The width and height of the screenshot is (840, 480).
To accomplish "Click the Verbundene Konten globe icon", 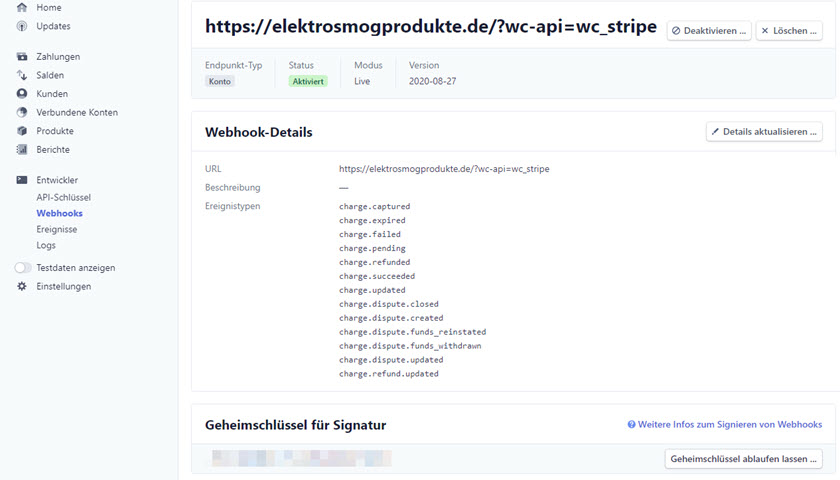I will click(x=21, y=112).
